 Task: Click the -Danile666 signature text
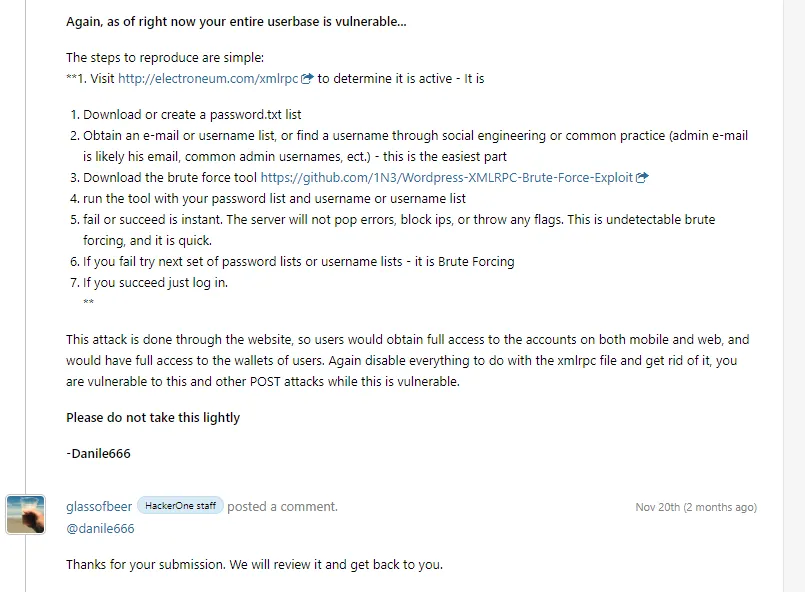tap(98, 453)
